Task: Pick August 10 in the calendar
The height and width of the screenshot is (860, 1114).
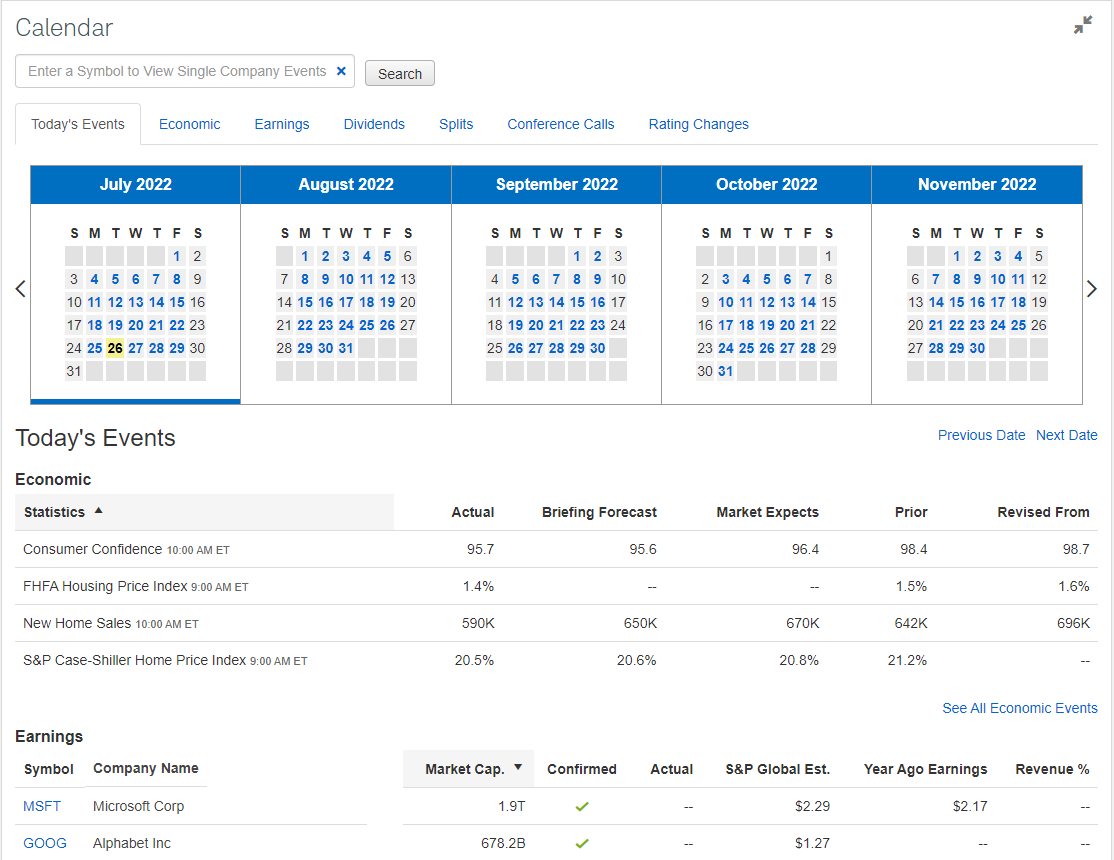Action: (346, 279)
